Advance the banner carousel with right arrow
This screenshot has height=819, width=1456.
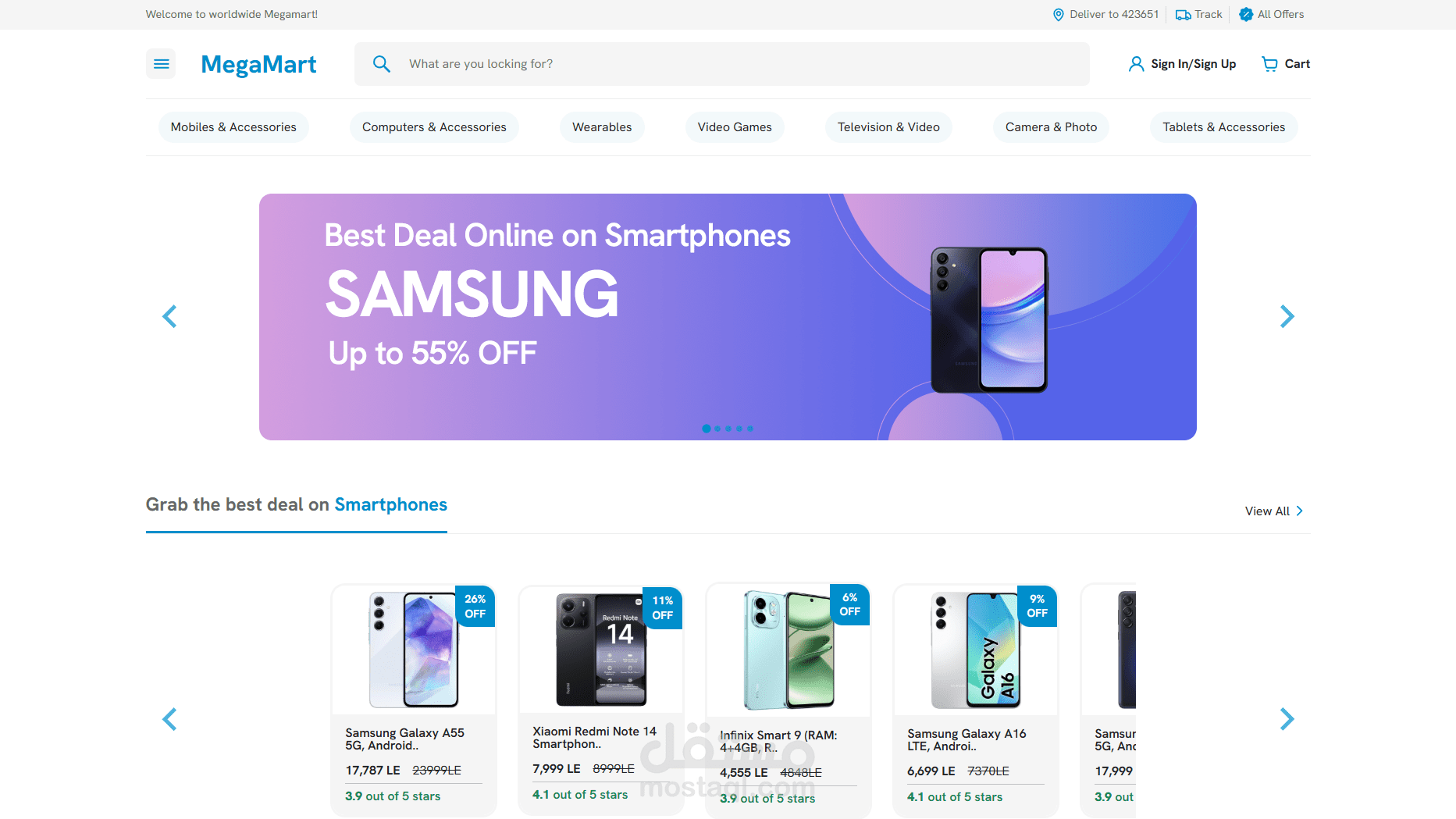click(x=1287, y=316)
